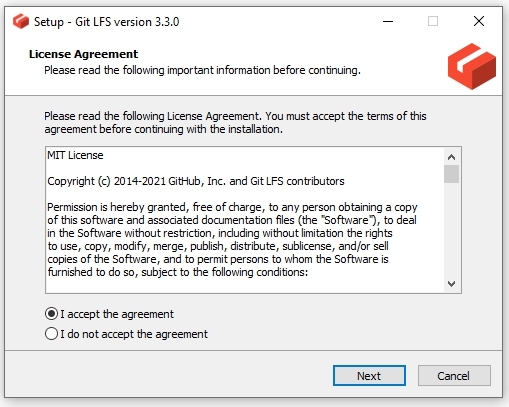The image size is (509, 407).
Task: Click the 'License Agreement' heading
Action: (x=83, y=54)
